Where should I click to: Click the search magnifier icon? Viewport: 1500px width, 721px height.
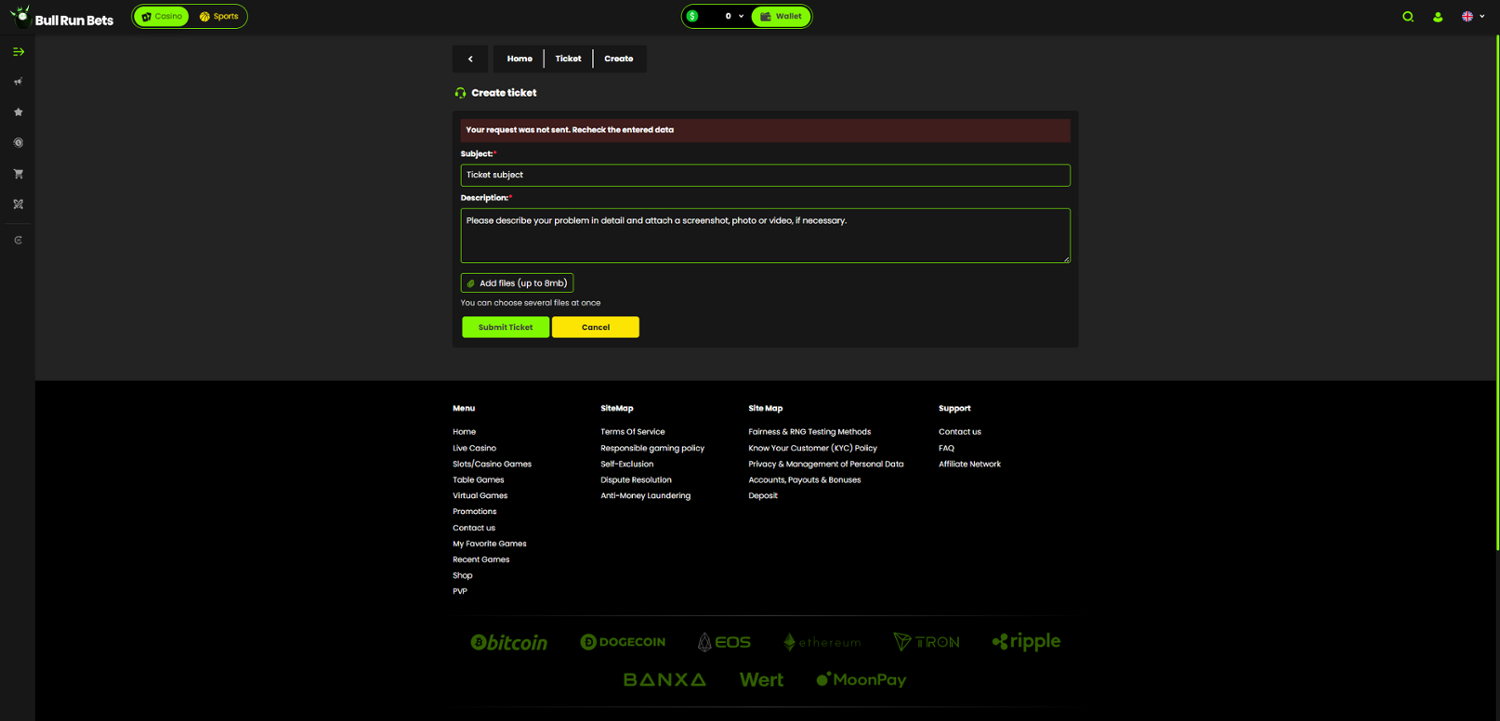click(1408, 17)
